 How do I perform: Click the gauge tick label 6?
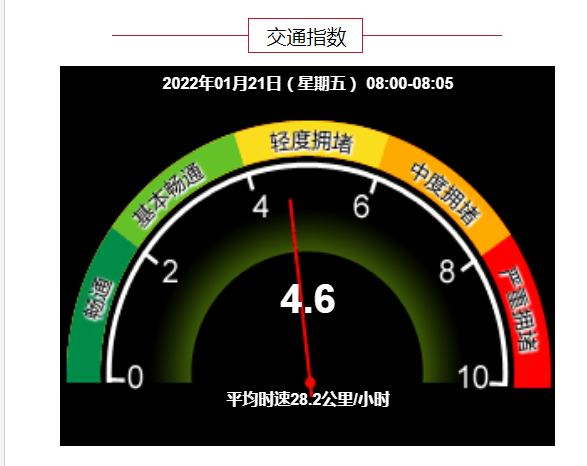(361, 206)
